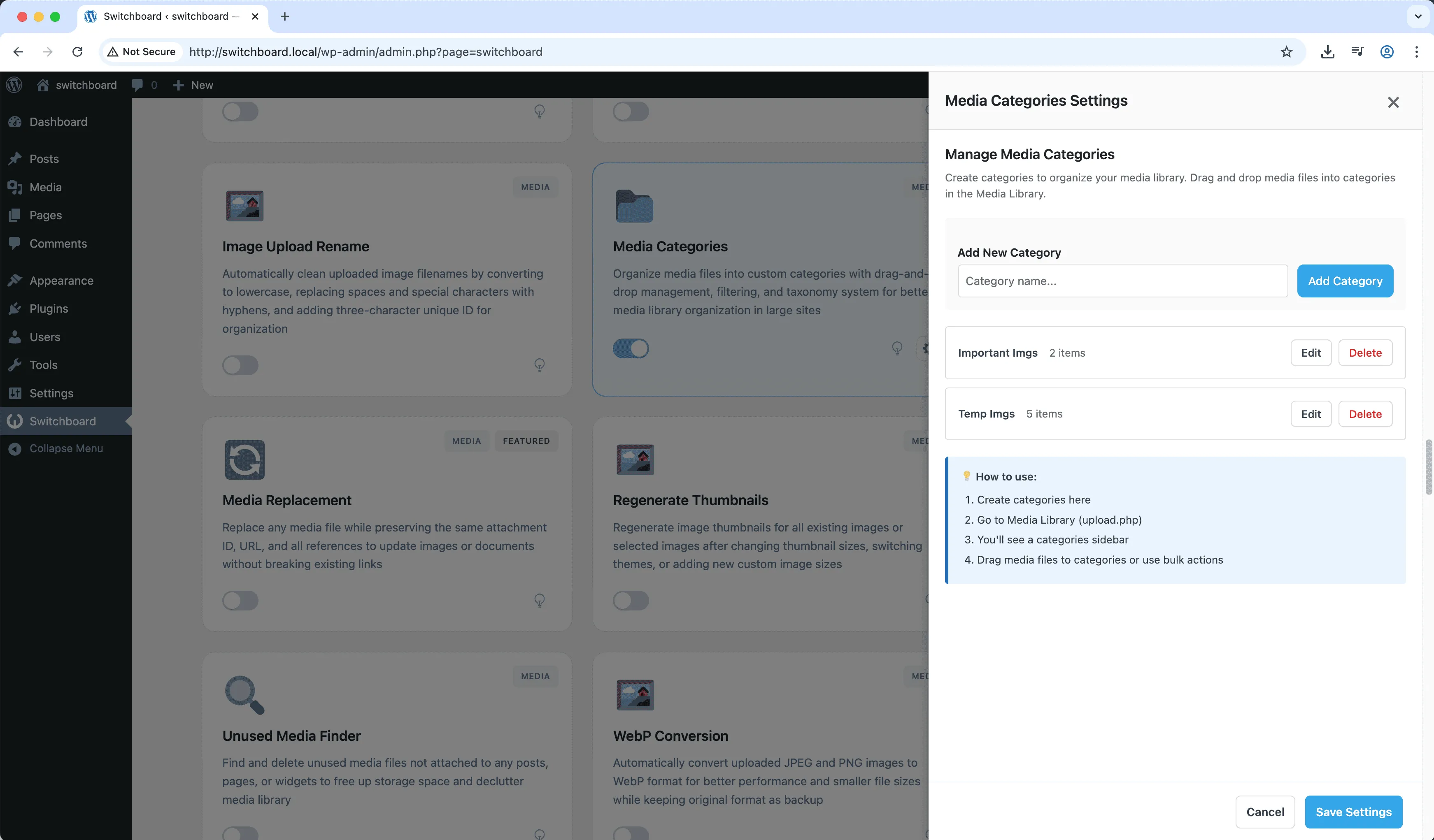The width and height of the screenshot is (1434, 840).
Task: Enable the Media Replacement toggle
Action: click(240, 601)
